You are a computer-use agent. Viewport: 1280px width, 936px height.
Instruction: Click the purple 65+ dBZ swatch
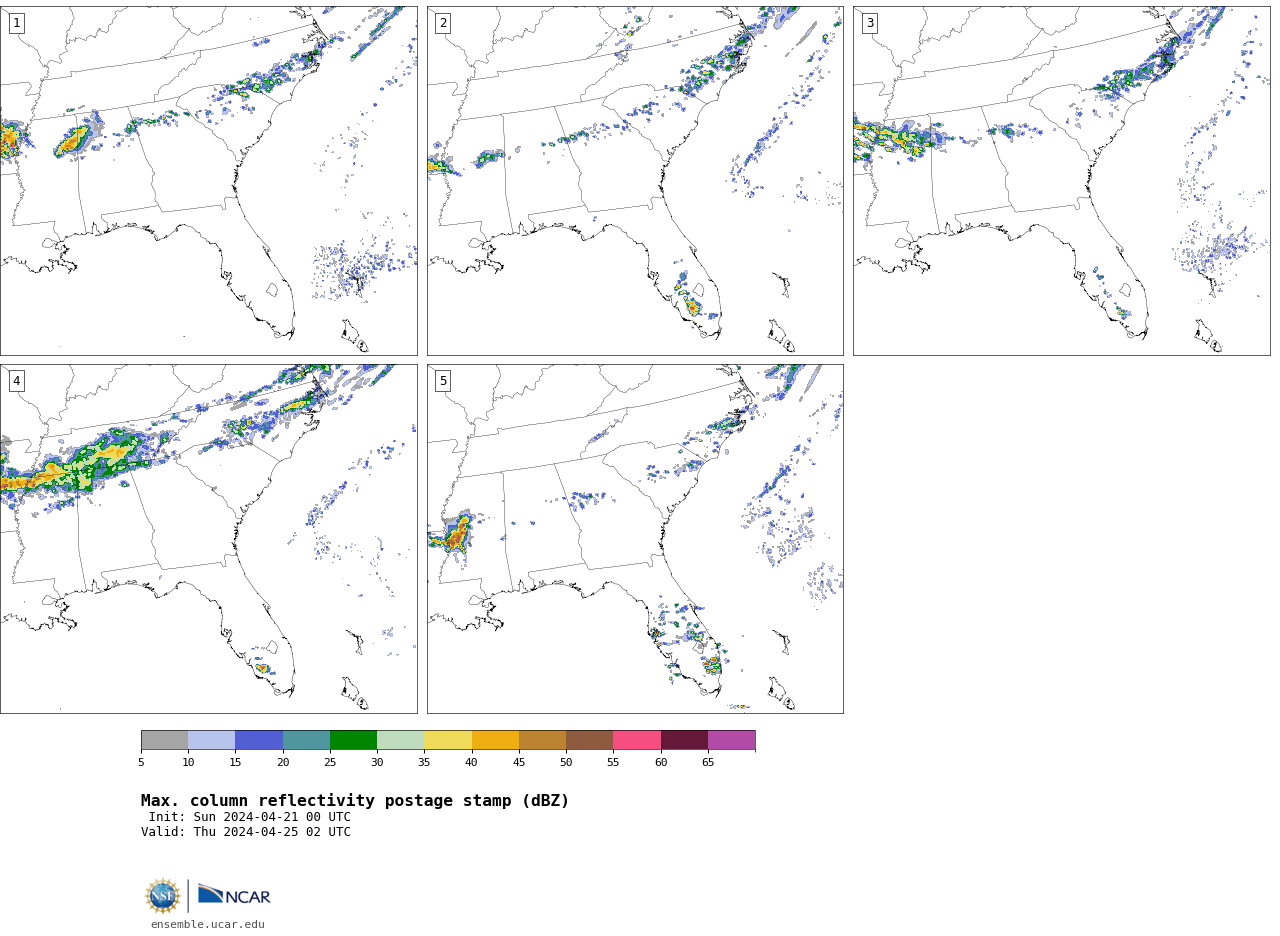732,740
